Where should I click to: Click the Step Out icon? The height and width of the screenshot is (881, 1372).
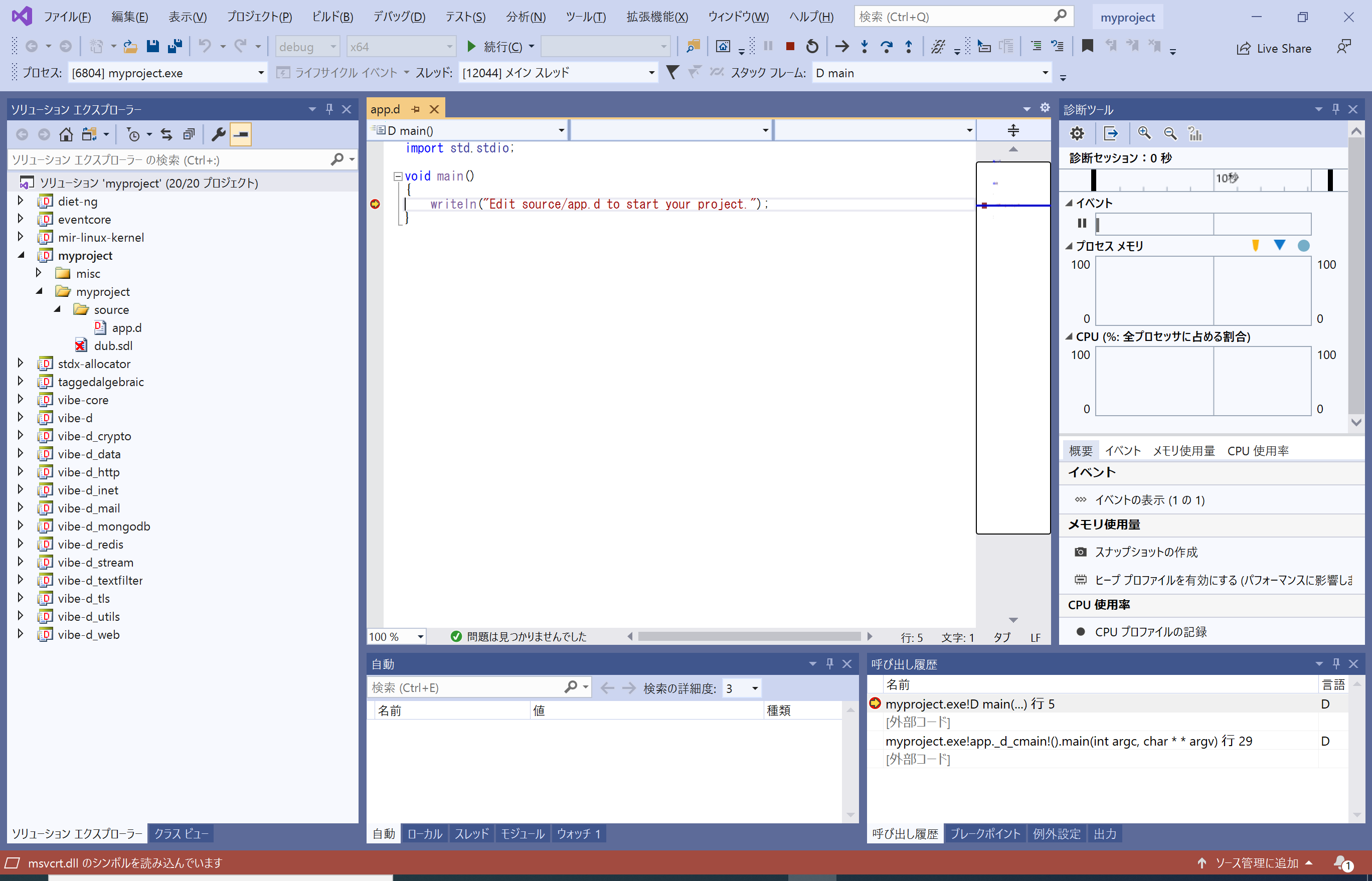pyautogui.click(x=909, y=46)
